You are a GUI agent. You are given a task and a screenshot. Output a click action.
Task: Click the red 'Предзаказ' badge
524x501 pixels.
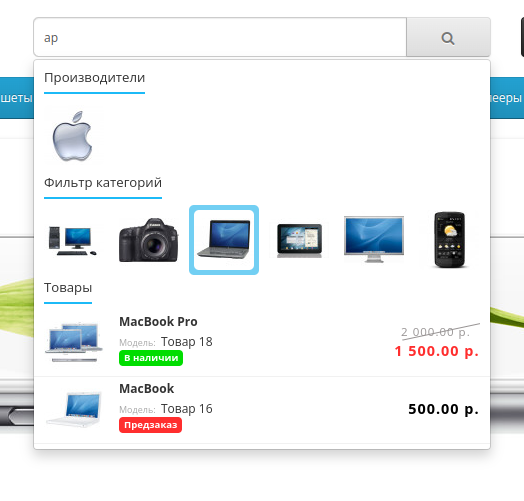pyautogui.click(x=150, y=425)
